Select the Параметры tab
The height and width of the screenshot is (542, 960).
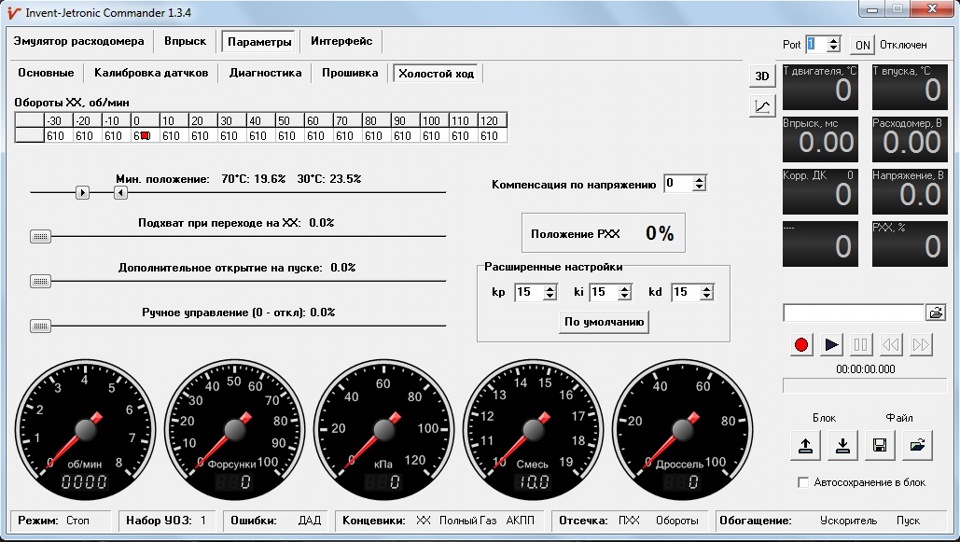pos(259,42)
